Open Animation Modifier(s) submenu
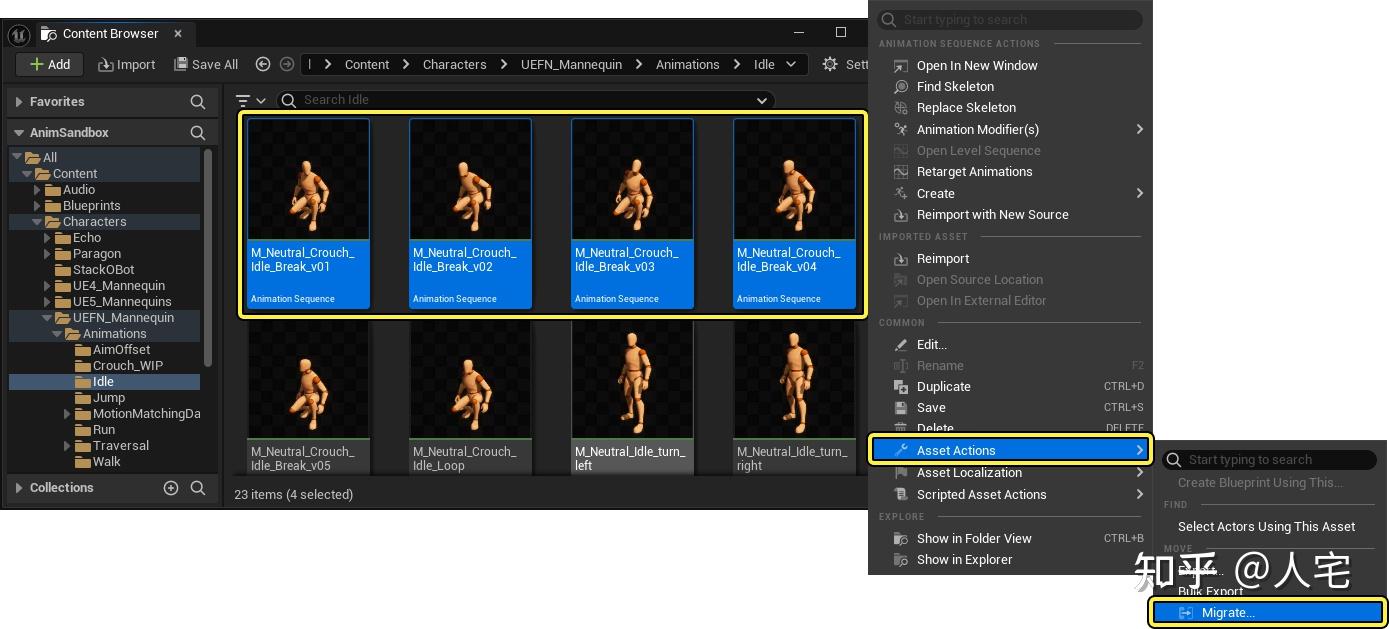This screenshot has height=629, width=1389. [x=1010, y=130]
